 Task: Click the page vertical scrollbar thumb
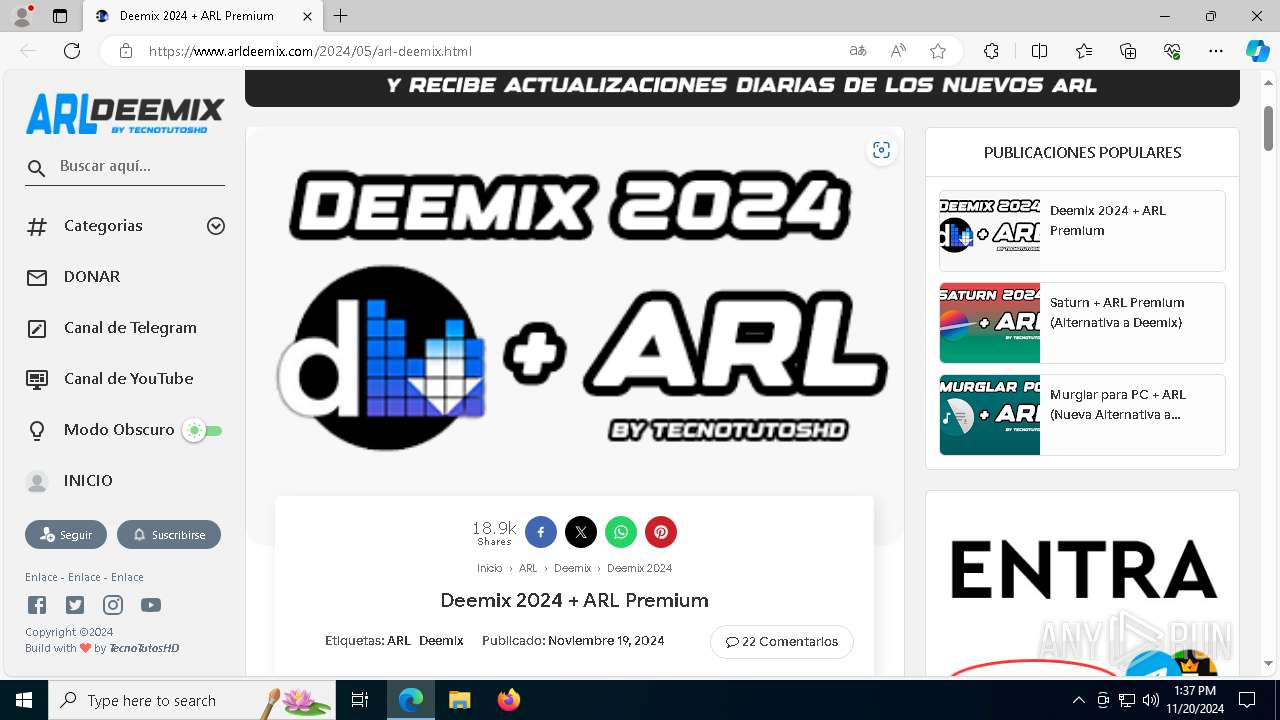point(1269,127)
